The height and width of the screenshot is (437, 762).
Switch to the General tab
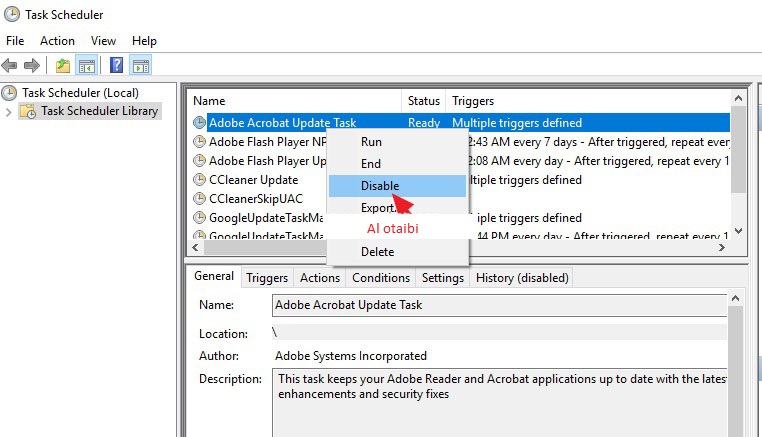(x=214, y=276)
